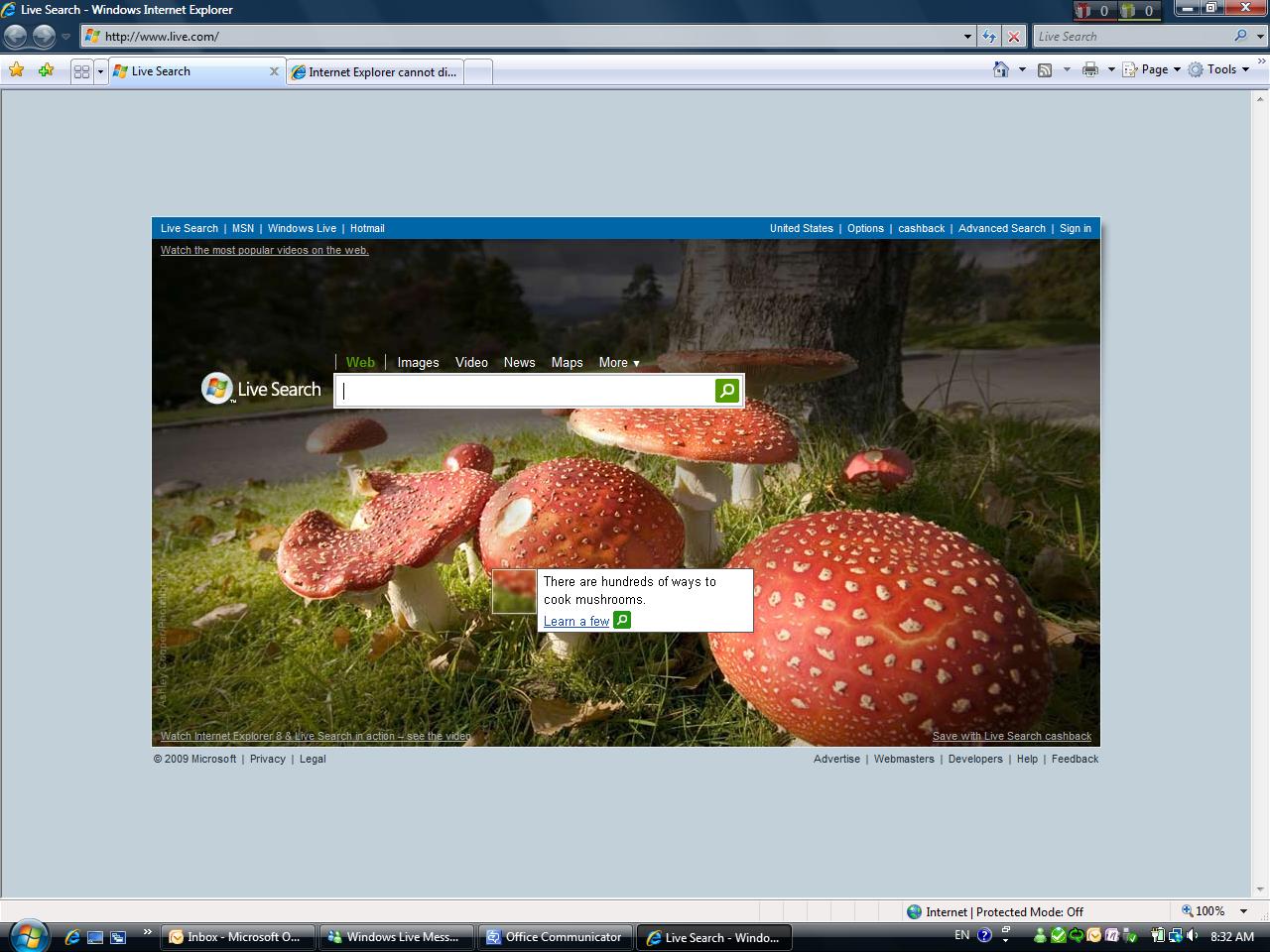Open the MSN link in header

pyautogui.click(x=243, y=228)
